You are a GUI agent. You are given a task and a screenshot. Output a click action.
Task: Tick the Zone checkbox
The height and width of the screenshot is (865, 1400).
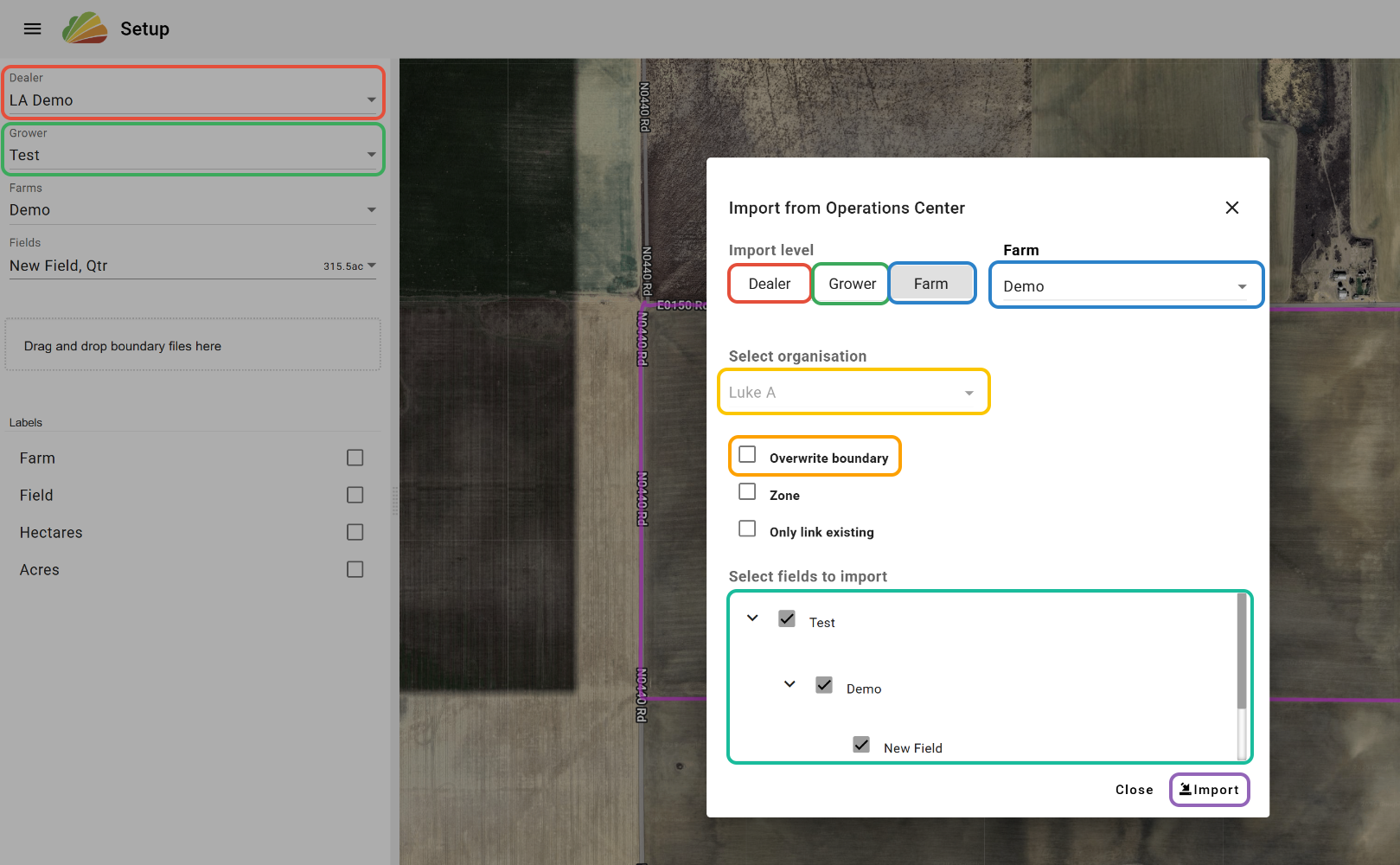[748, 492]
